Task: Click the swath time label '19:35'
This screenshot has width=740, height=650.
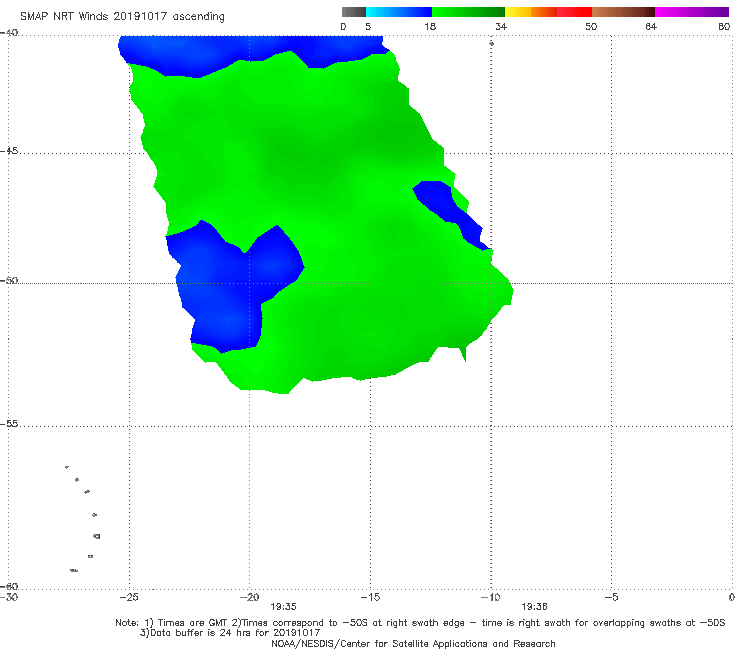Action: (x=283, y=607)
